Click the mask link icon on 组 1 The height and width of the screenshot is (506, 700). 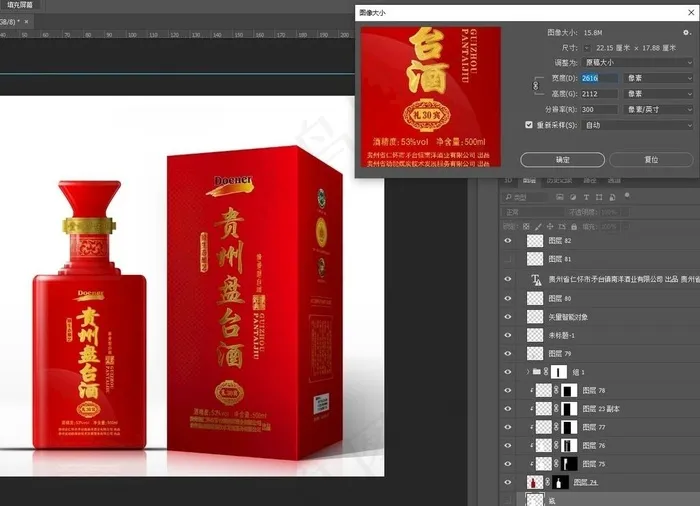tap(546, 372)
